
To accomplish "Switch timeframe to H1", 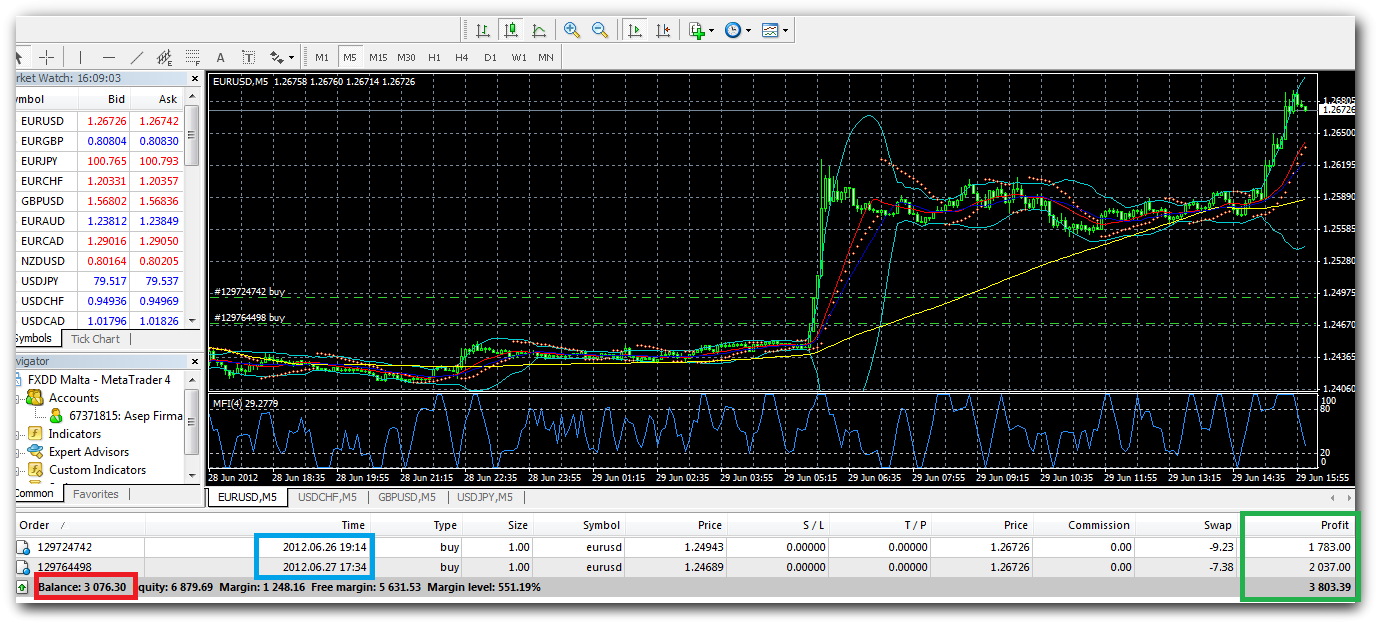I will tap(434, 57).
